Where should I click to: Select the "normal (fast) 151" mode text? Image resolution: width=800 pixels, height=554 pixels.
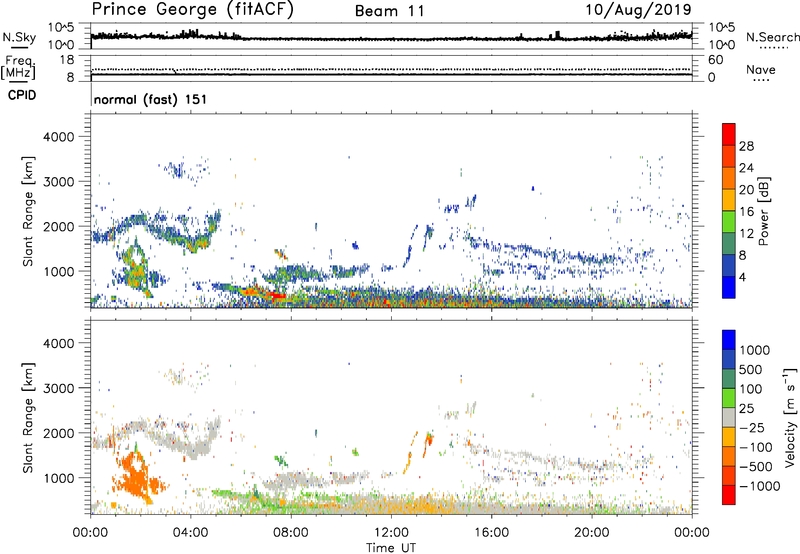click(x=151, y=99)
